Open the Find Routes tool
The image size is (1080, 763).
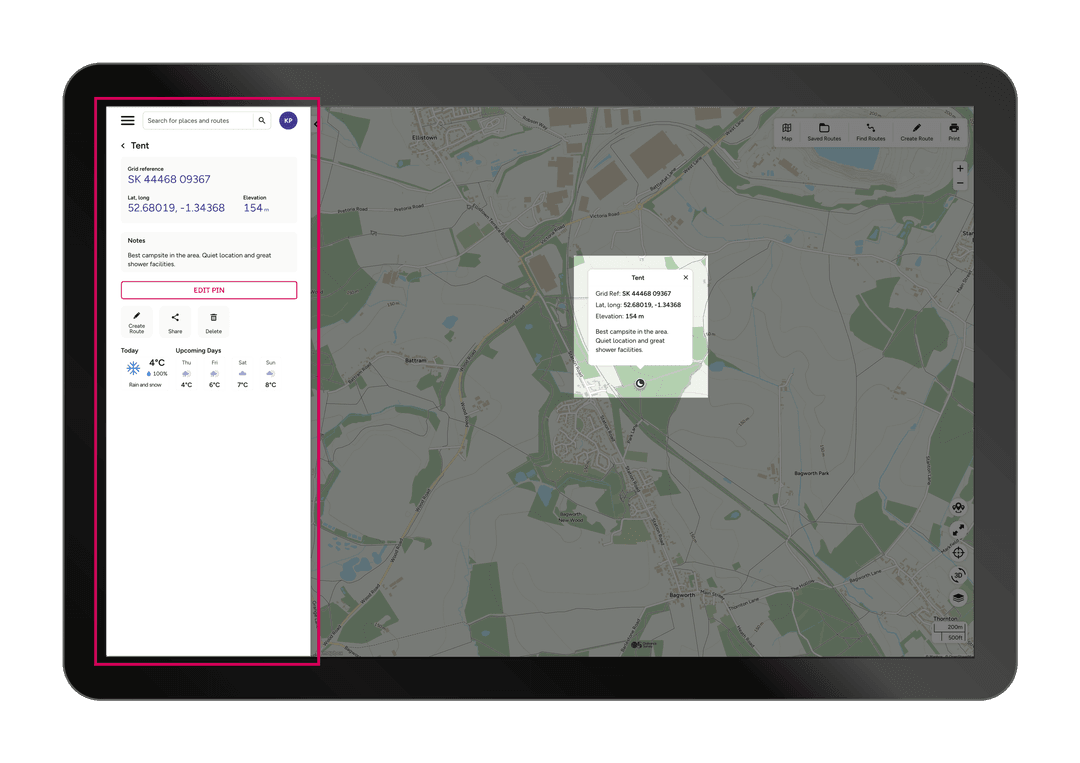click(870, 129)
